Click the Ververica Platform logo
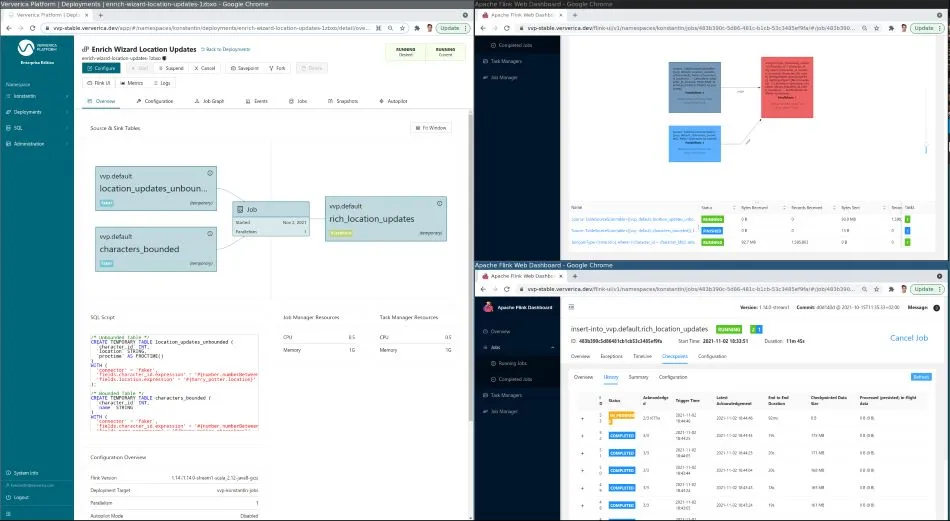The width and height of the screenshot is (950, 521). [x=37, y=50]
